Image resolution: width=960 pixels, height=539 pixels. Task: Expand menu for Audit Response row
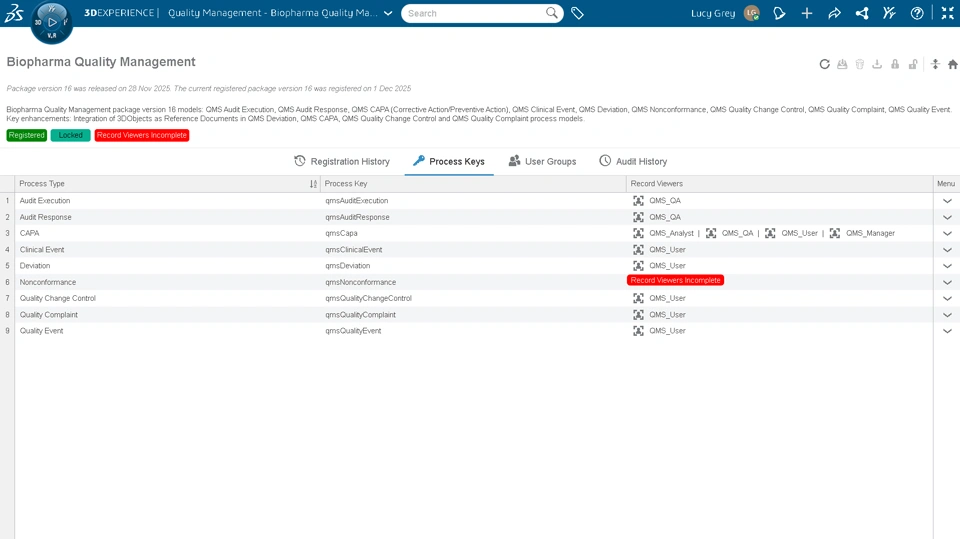click(947, 217)
